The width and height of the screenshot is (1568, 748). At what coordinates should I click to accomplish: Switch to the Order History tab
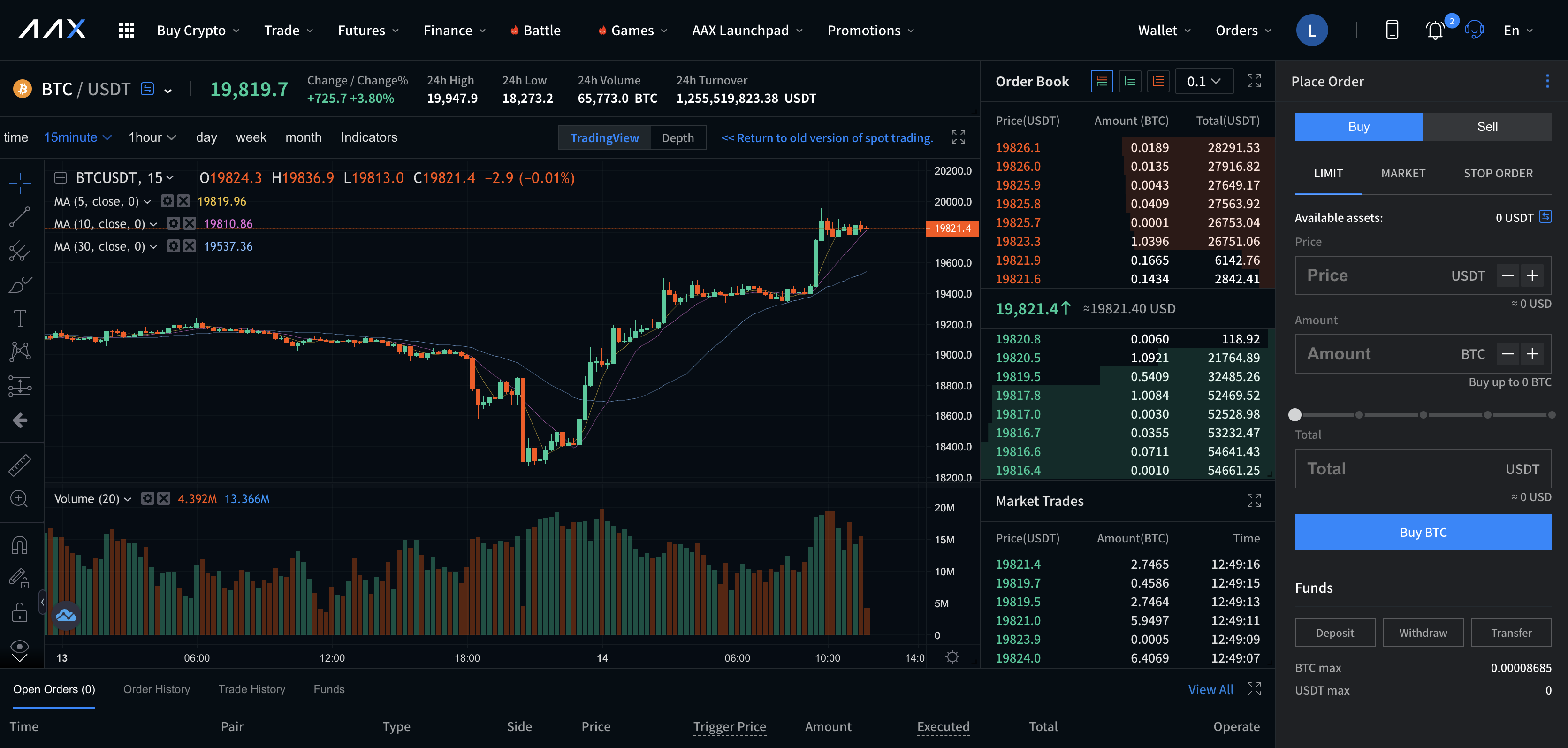pyautogui.click(x=156, y=689)
